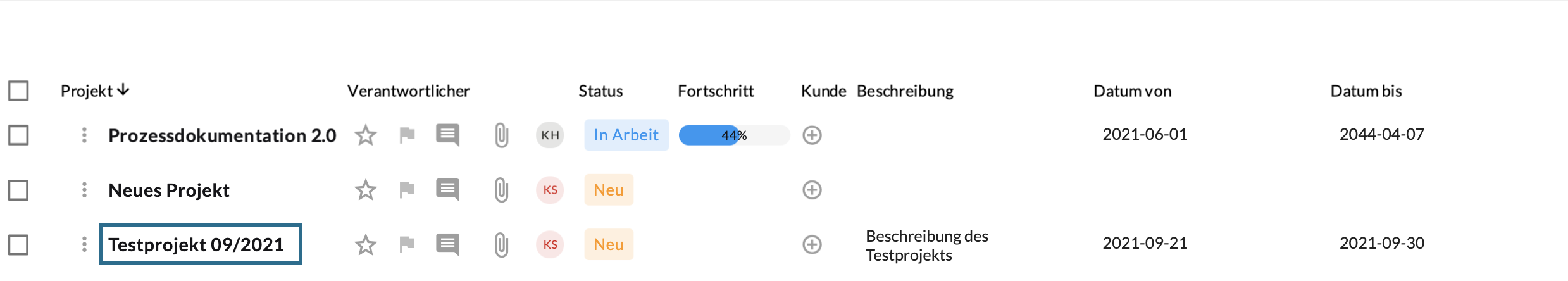Viewport: 1568px width, 281px height.
Task: Add a customer to Neues Projekt
Action: pos(812,190)
